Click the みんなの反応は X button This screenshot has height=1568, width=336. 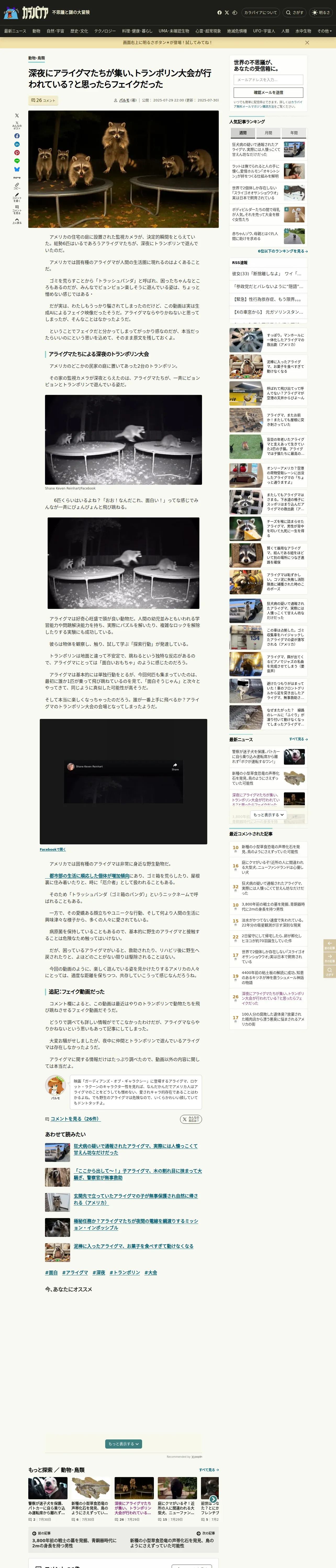point(191,1119)
